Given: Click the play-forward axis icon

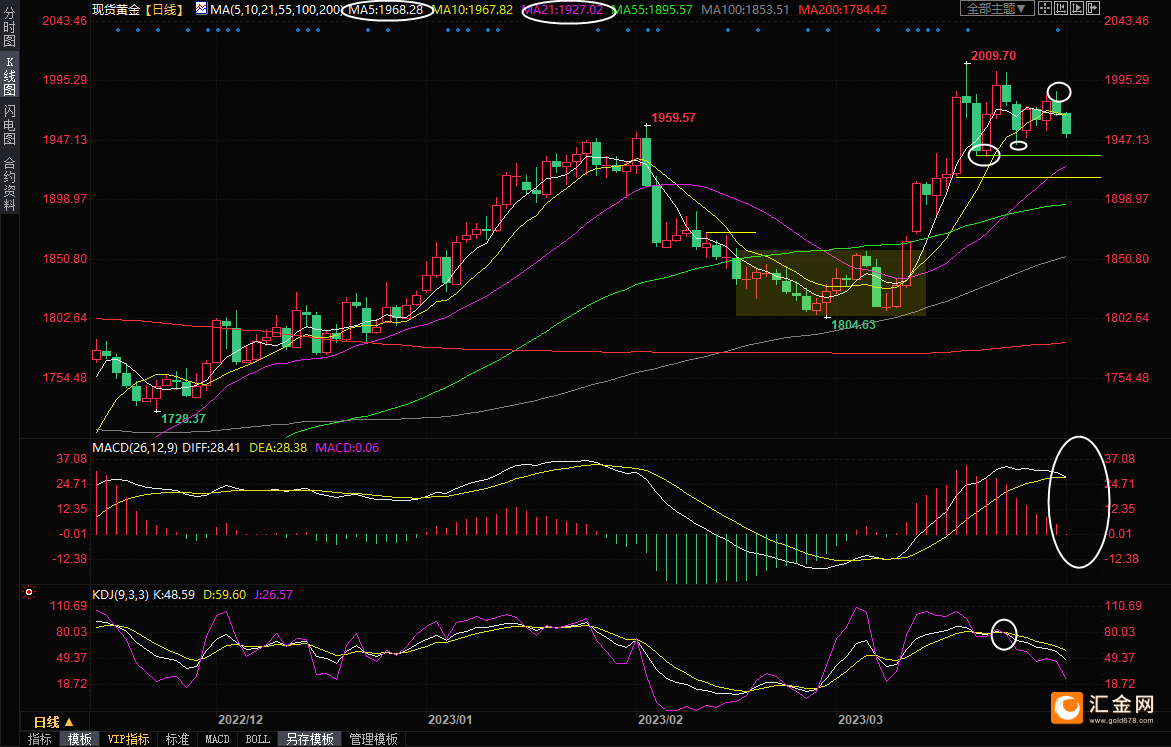Looking at the screenshot, I should (1077, 8).
